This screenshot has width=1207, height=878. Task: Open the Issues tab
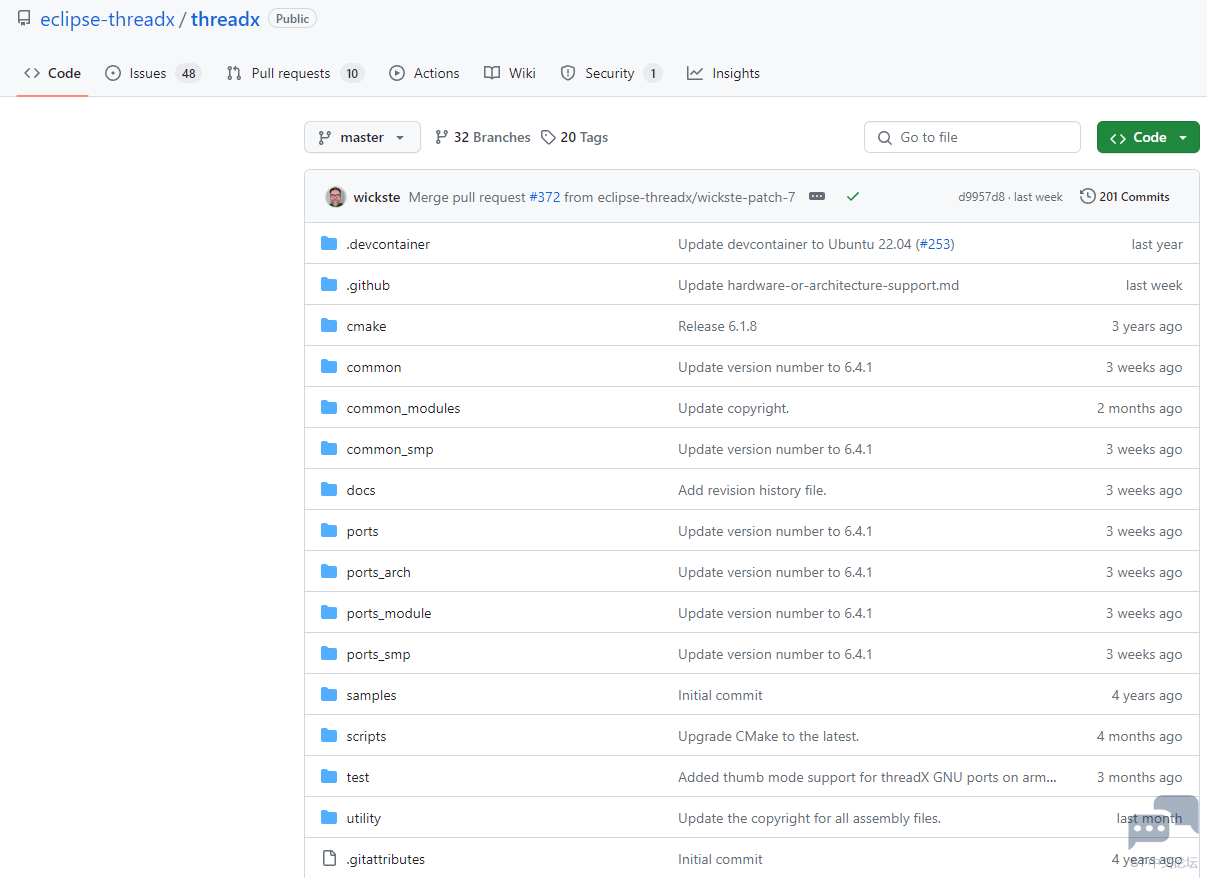click(x=153, y=73)
